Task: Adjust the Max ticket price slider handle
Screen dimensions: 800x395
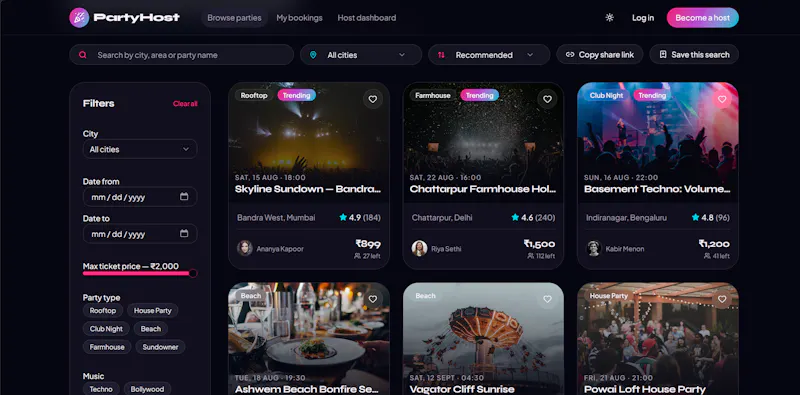Action: coord(193,274)
